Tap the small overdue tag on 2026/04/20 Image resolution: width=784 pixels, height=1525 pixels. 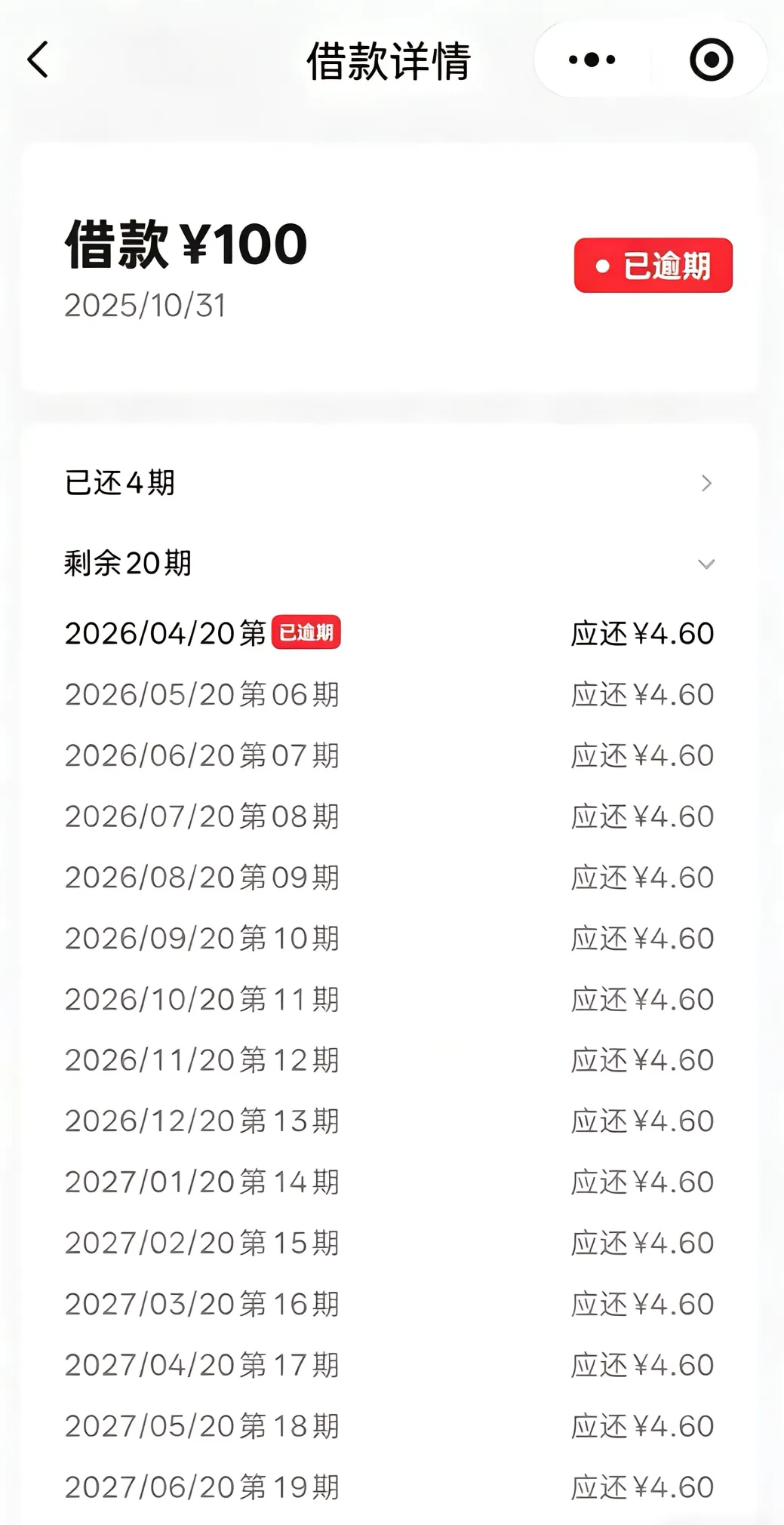(x=306, y=632)
